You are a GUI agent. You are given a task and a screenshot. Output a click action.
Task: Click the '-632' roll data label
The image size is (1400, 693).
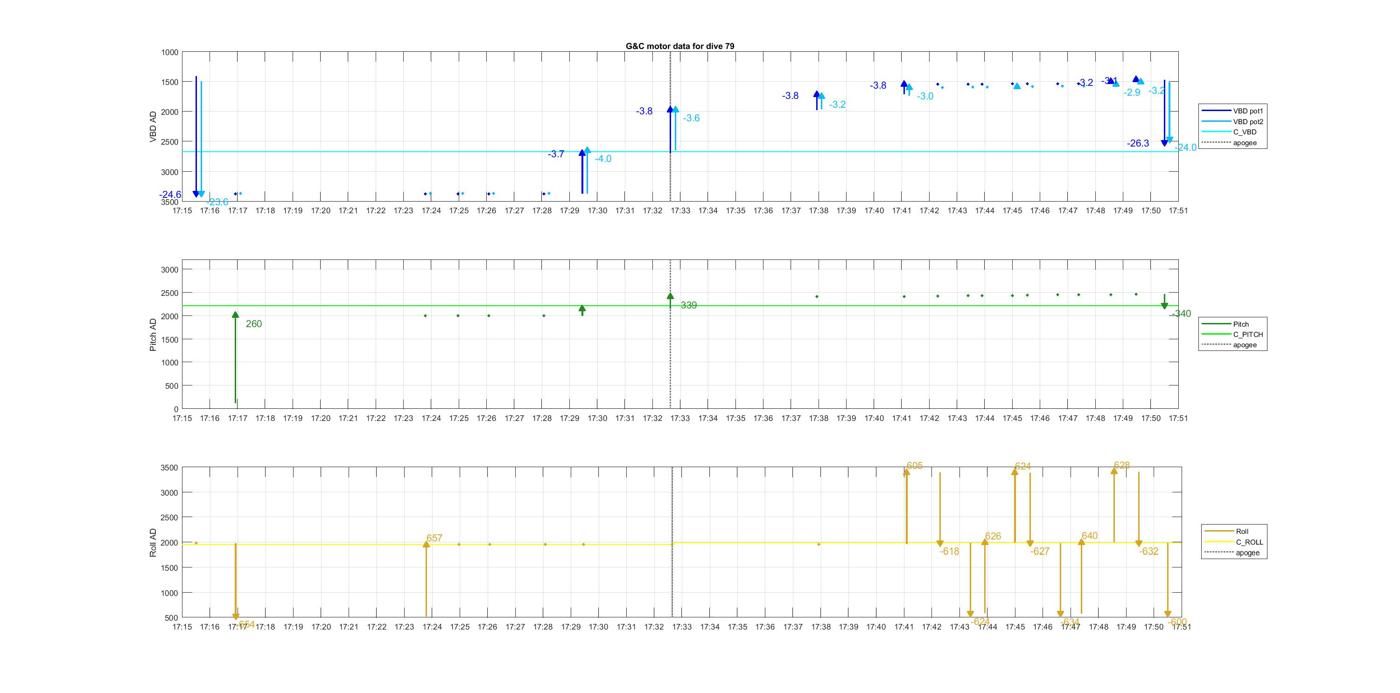pos(1149,551)
